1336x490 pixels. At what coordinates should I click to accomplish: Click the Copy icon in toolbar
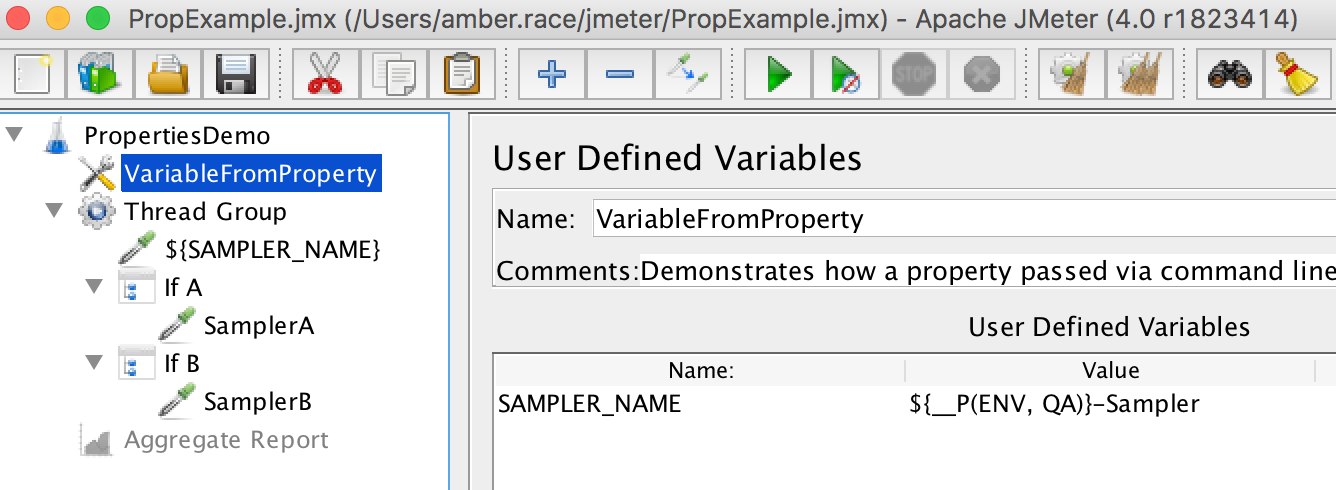pos(394,75)
